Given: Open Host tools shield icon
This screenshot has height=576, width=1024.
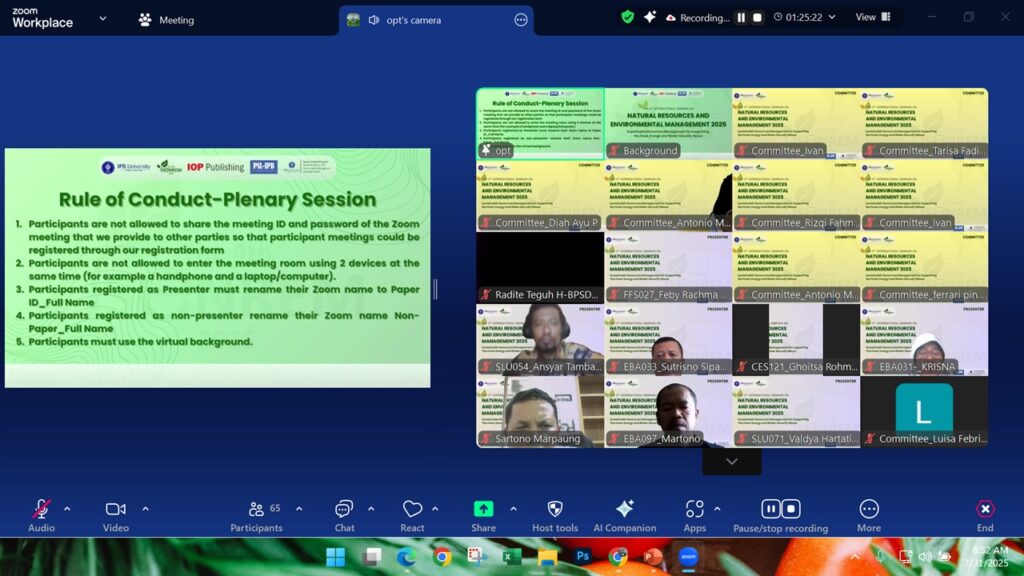Looking at the screenshot, I should click(x=555, y=509).
